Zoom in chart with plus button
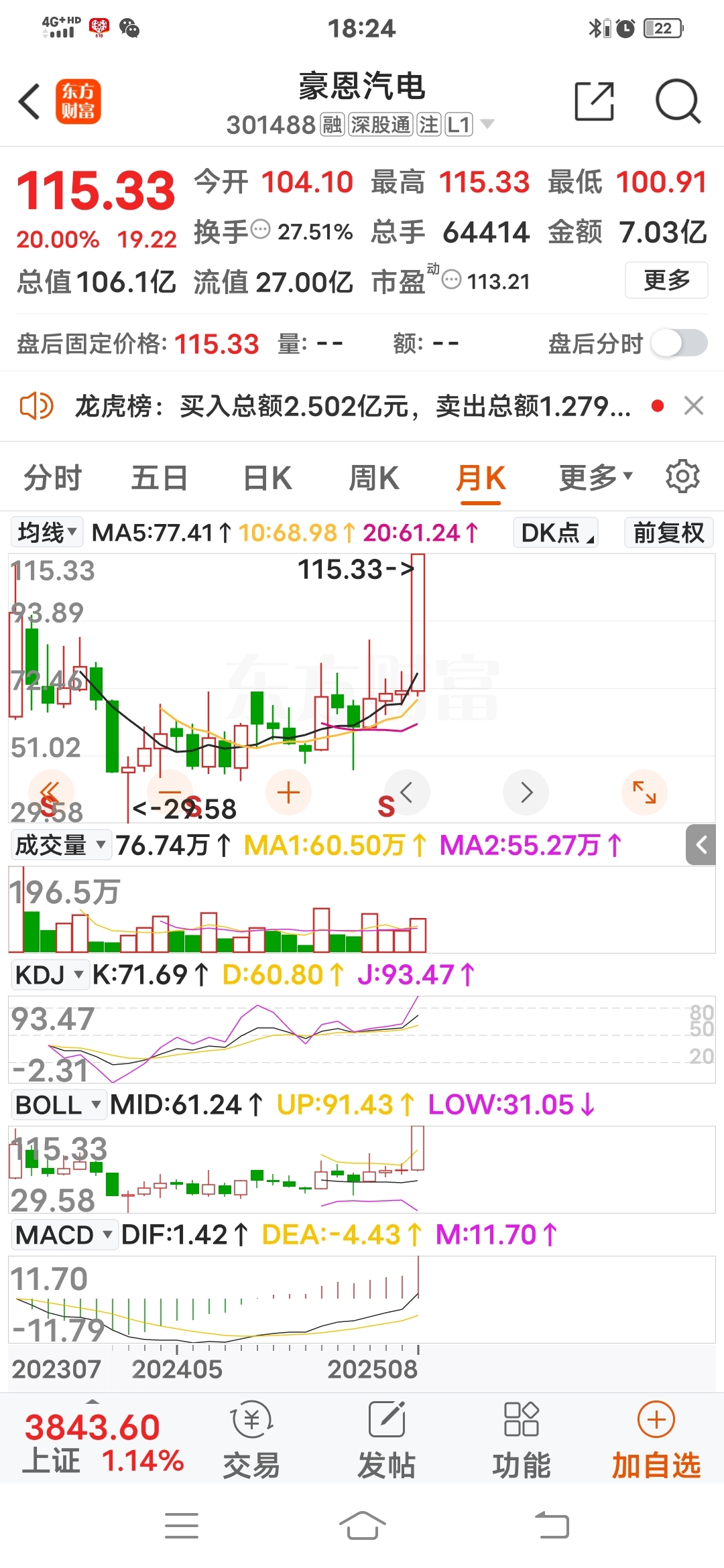This screenshot has width=724, height=1568. pyautogui.click(x=288, y=792)
